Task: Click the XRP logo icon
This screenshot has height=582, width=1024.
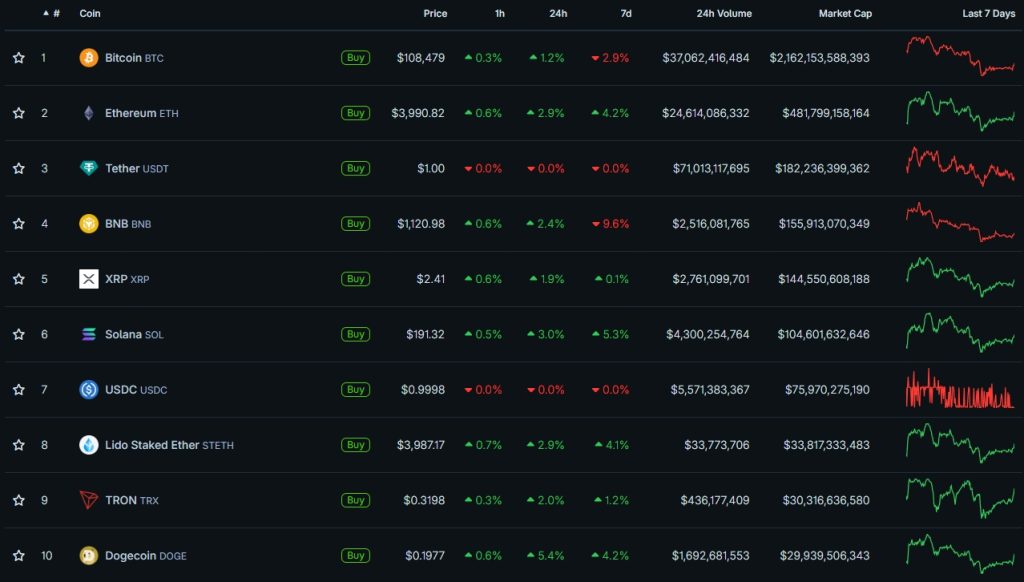Action: (90, 278)
